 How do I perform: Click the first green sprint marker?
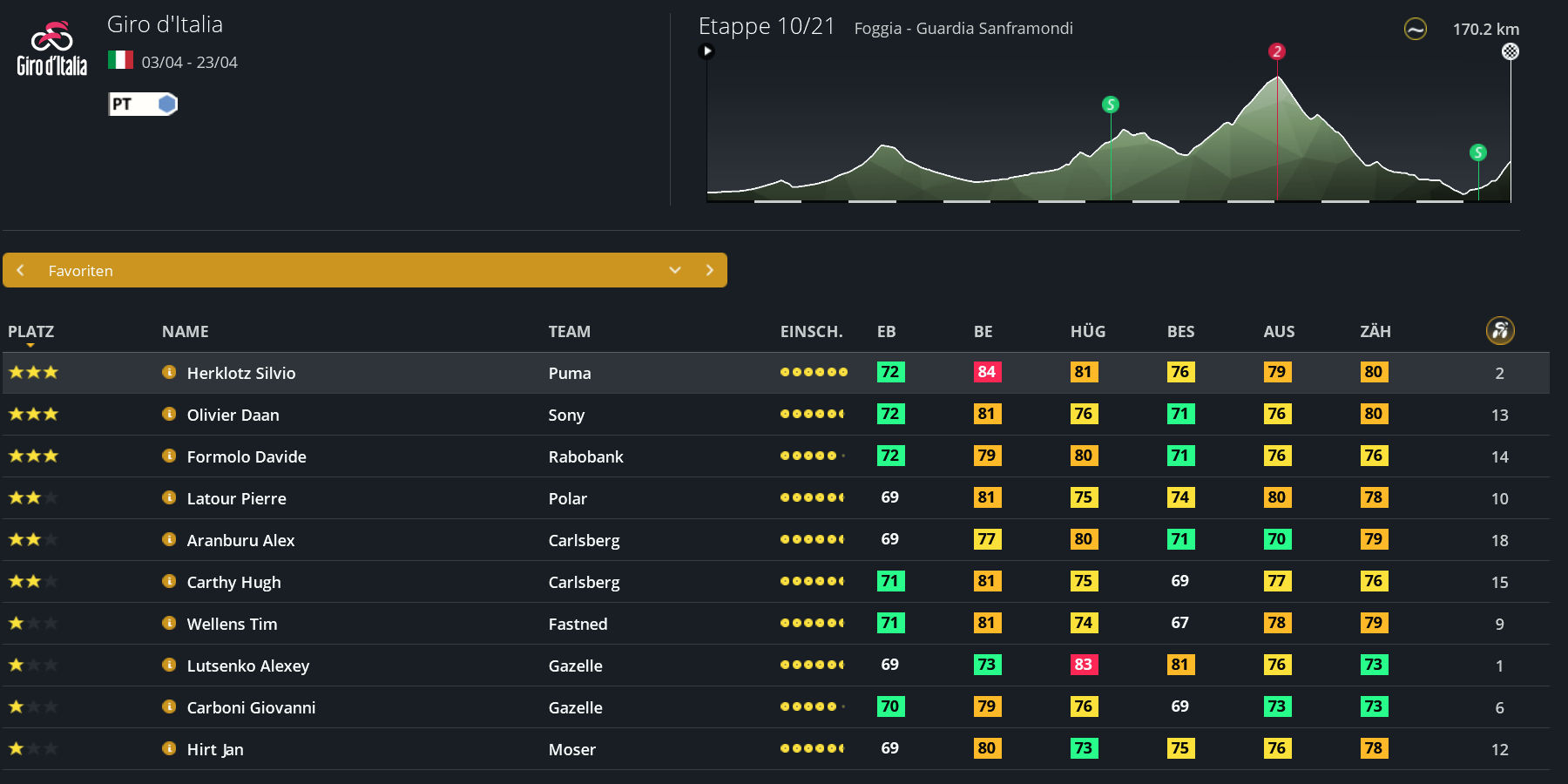1110,105
